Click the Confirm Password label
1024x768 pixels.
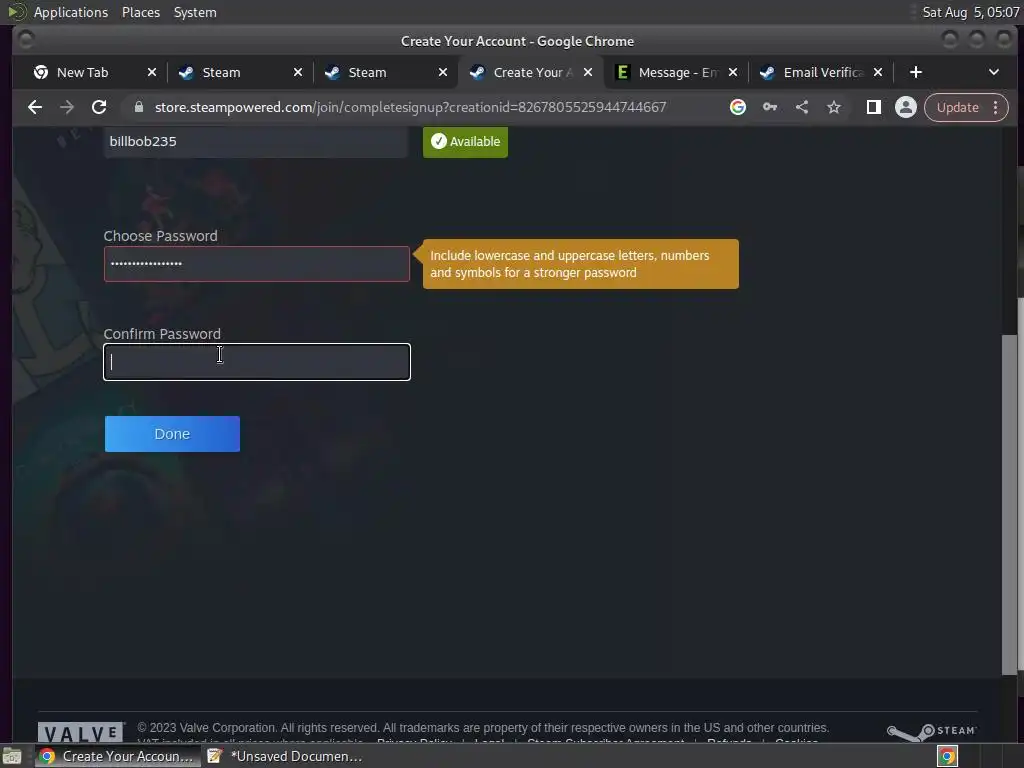point(162,334)
